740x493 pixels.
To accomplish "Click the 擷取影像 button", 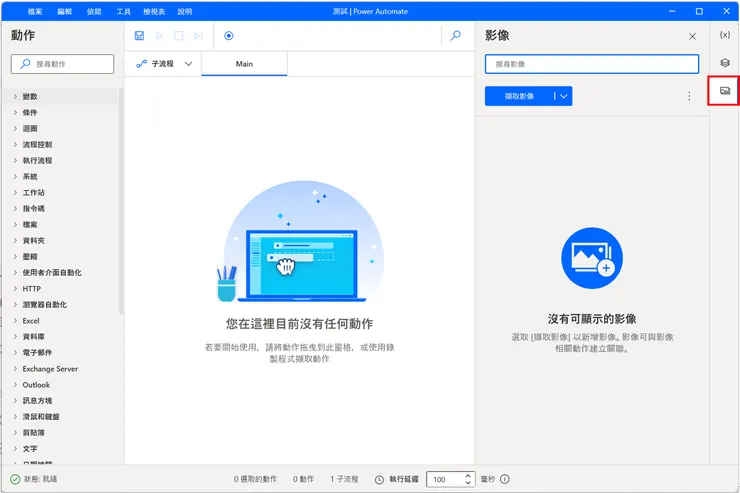I will click(519, 96).
